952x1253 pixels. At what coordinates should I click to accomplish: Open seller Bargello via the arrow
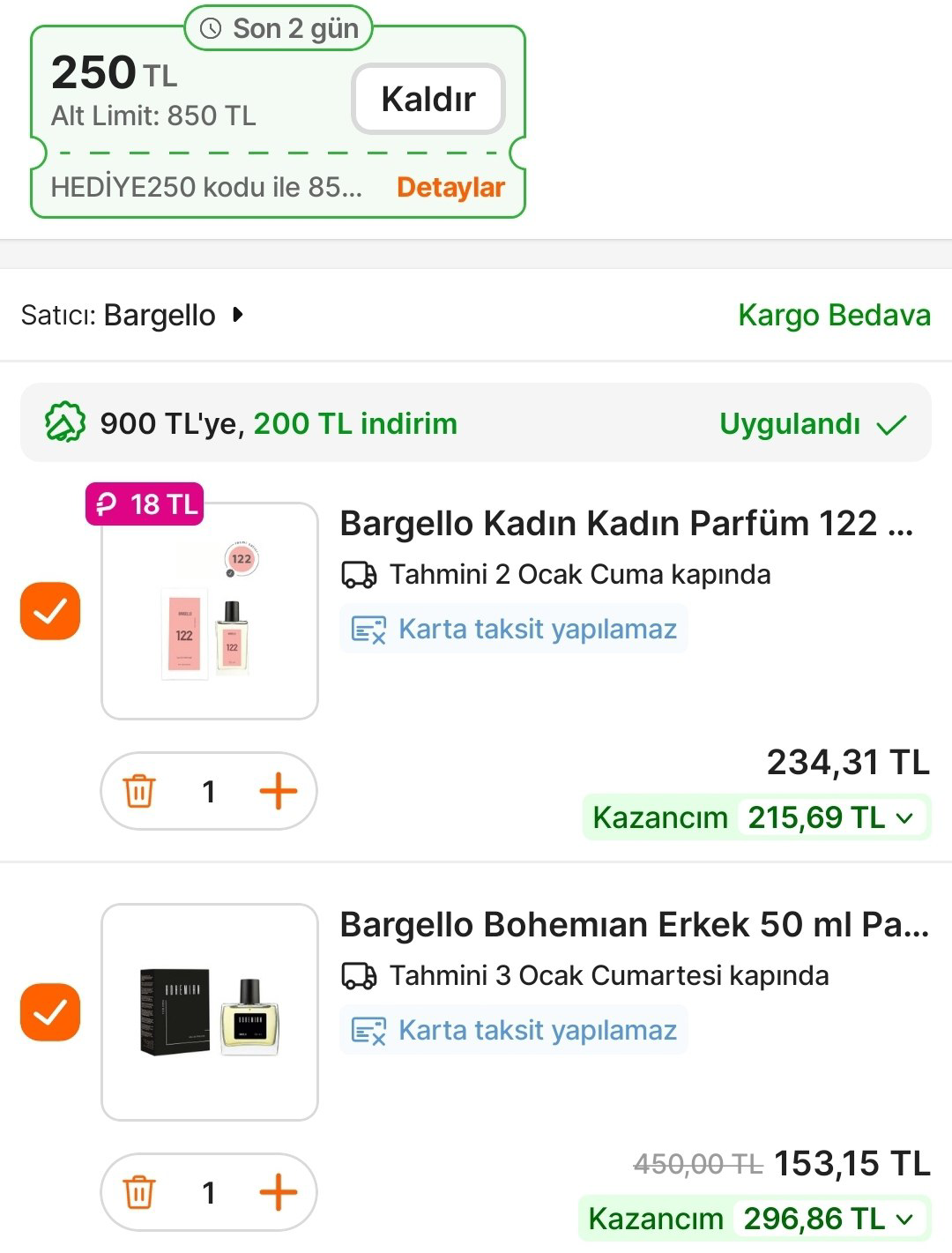[x=237, y=315]
